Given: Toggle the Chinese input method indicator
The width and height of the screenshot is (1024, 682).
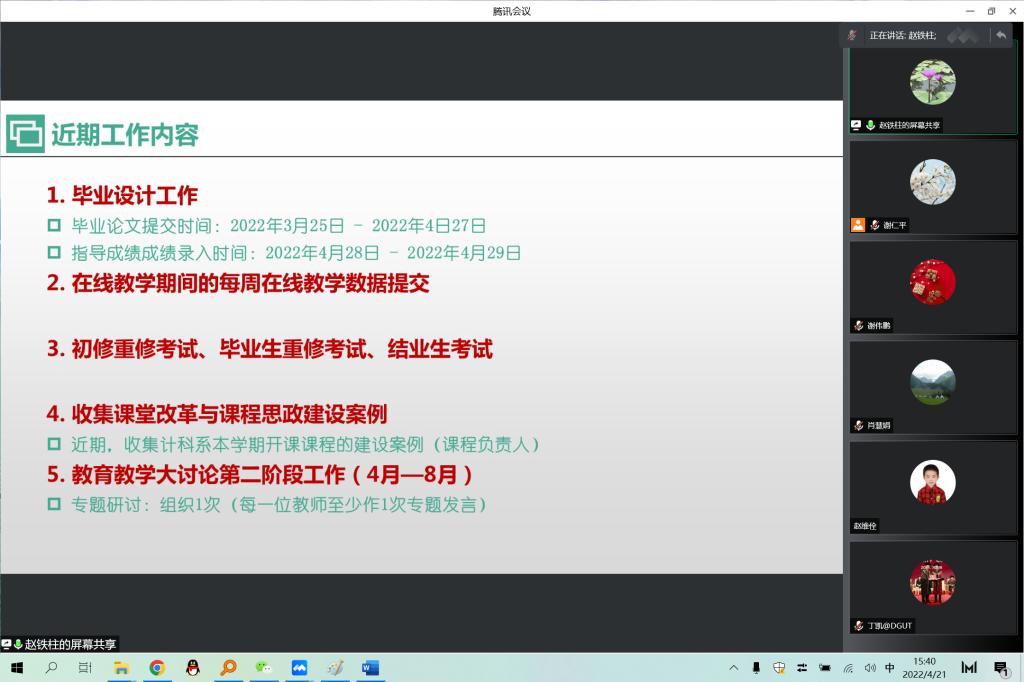Looking at the screenshot, I should click(890, 668).
